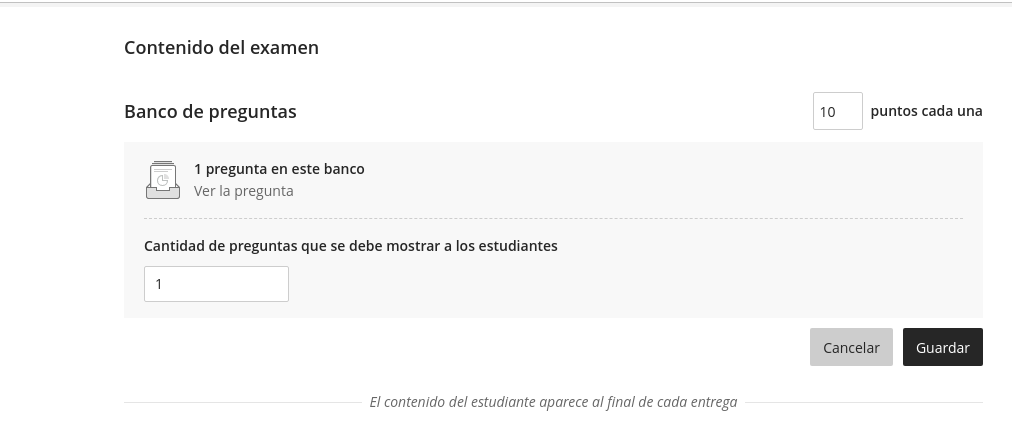
Task: Select the number of questions to show field
Action: (216, 284)
